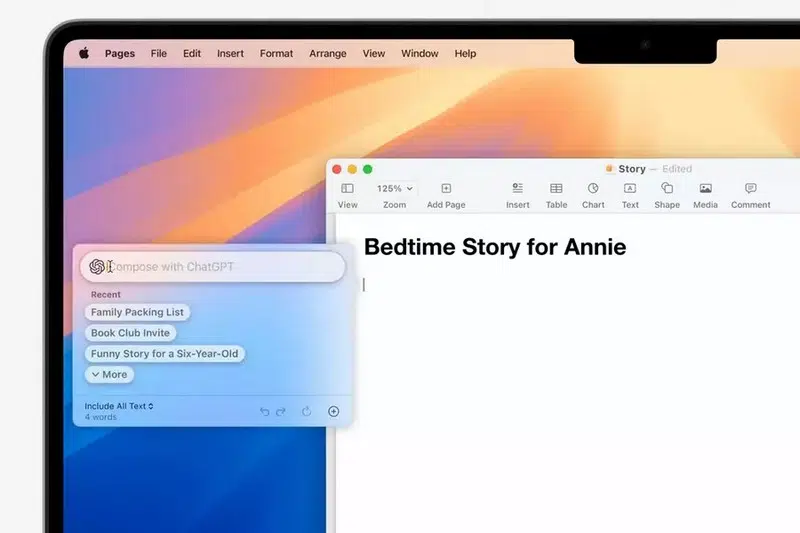Click the circled plus icon
Screen dimensions: 800x533
(334, 411)
